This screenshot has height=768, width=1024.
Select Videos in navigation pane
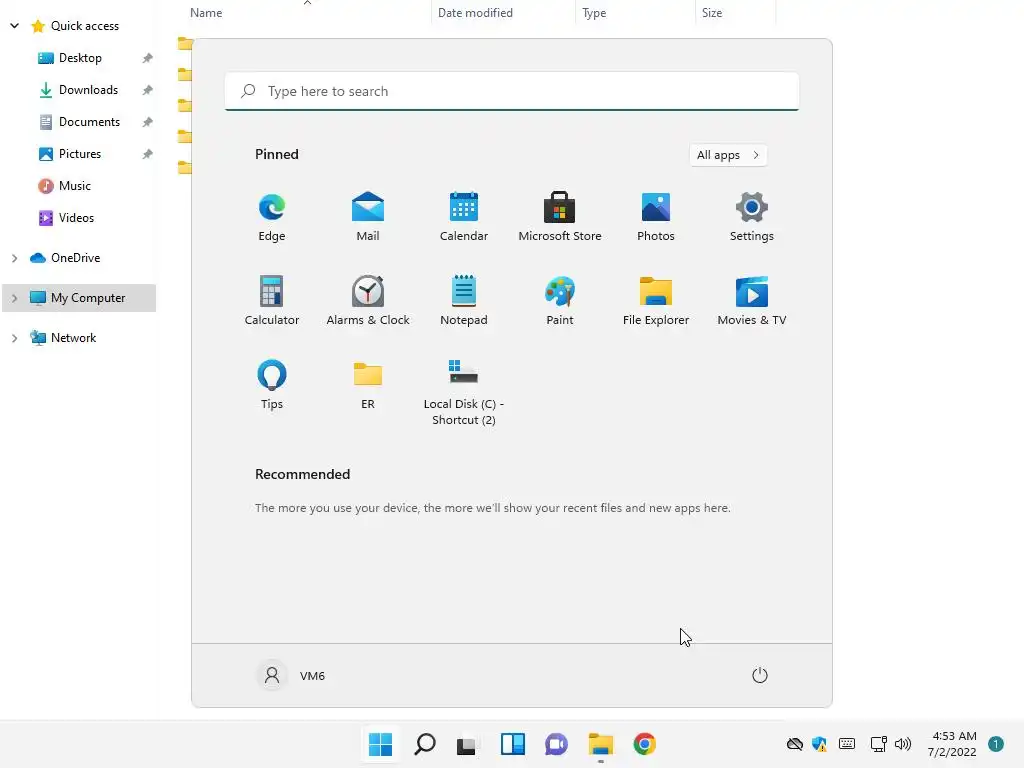76,218
